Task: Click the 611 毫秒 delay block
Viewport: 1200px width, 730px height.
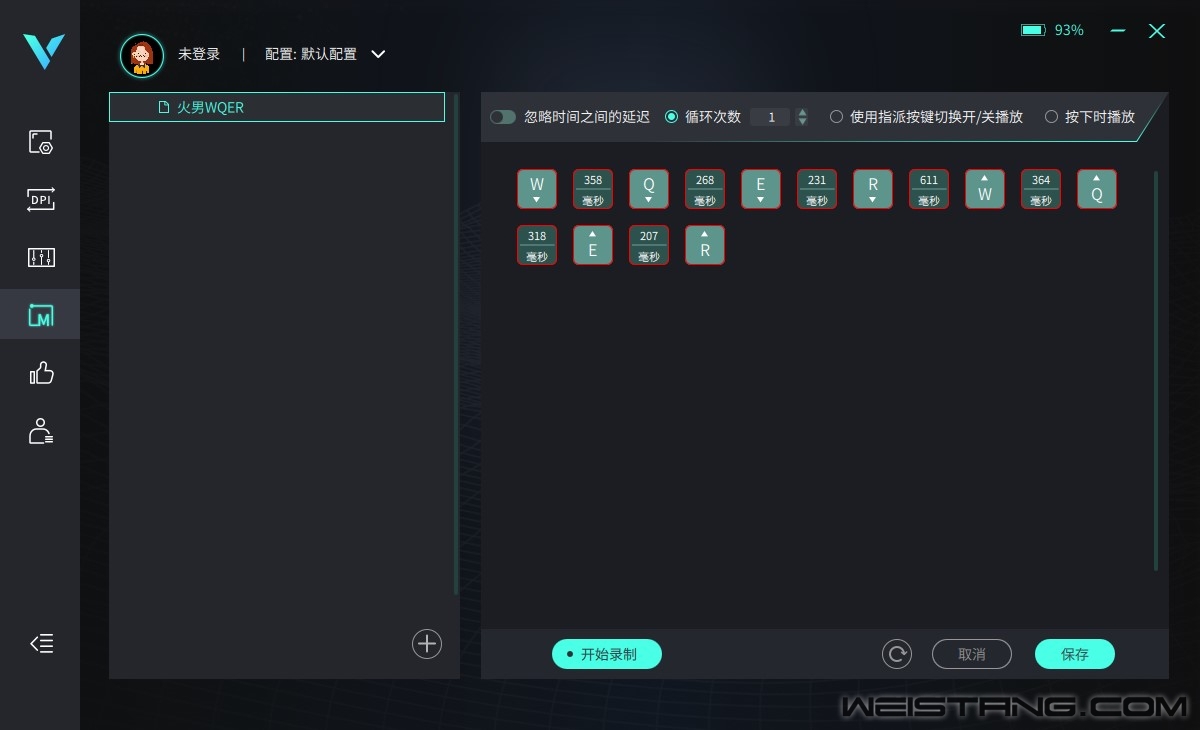Action: [929, 189]
